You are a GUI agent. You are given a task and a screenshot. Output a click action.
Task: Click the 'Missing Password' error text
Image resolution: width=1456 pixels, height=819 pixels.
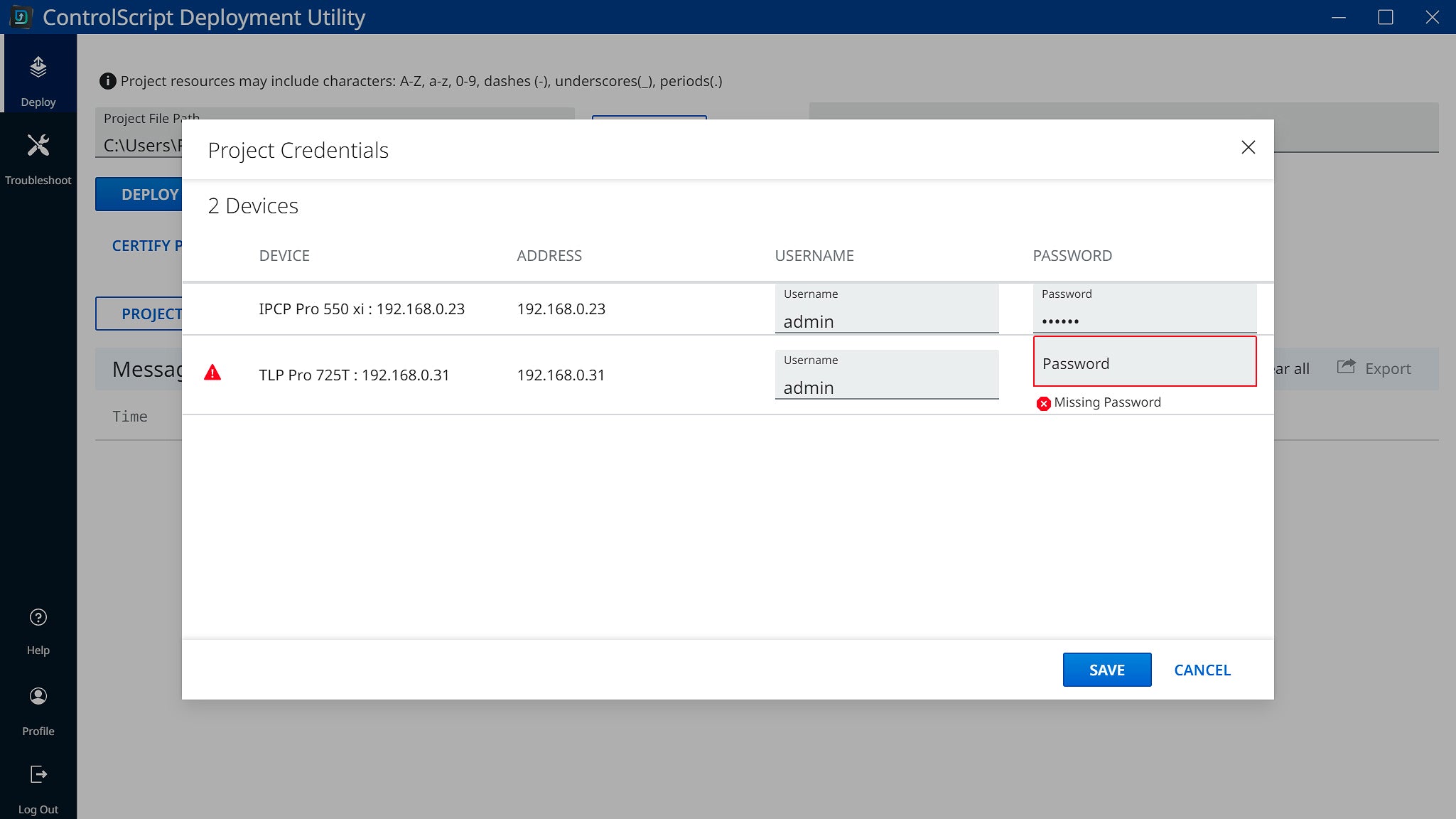coord(1107,402)
